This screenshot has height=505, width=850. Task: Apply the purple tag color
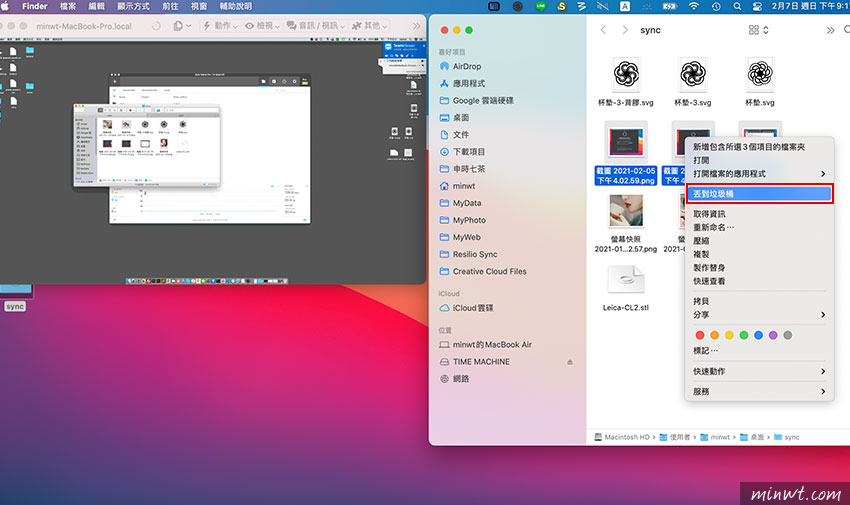tap(773, 335)
